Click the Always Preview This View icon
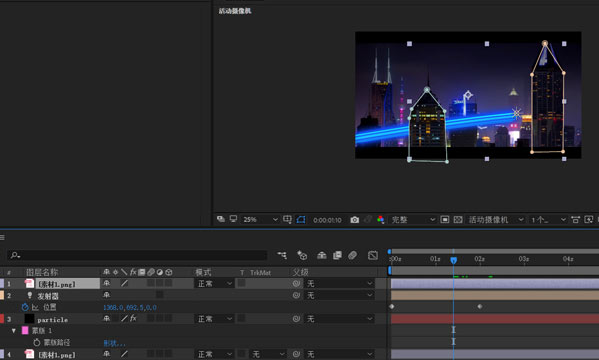The width and height of the screenshot is (599, 360). (221, 219)
